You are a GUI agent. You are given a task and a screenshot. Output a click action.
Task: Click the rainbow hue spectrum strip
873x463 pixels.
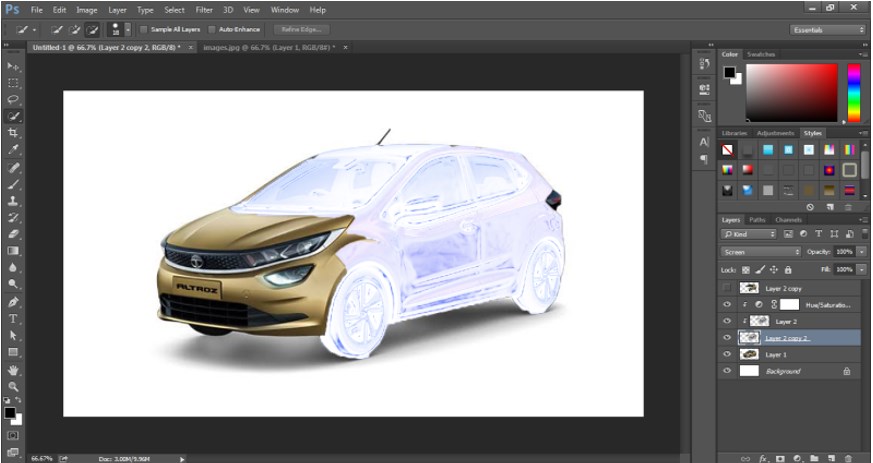[x=853, y=93]
